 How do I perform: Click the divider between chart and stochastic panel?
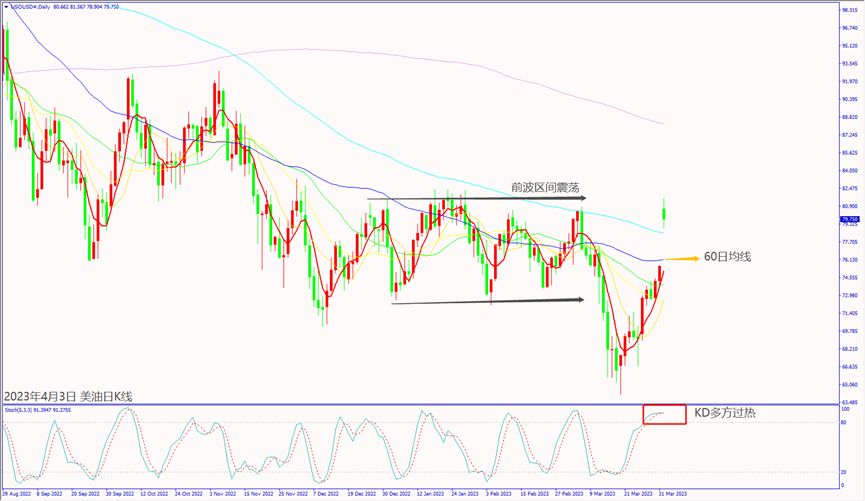pos(420,404)
